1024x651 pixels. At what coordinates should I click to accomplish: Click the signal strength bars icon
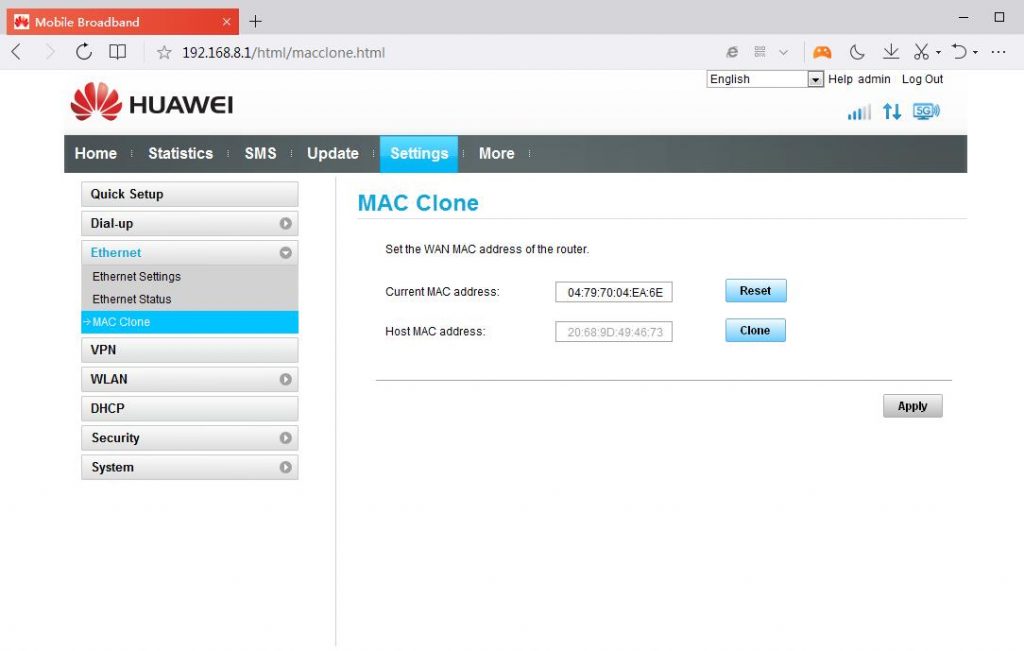point(858,112)
